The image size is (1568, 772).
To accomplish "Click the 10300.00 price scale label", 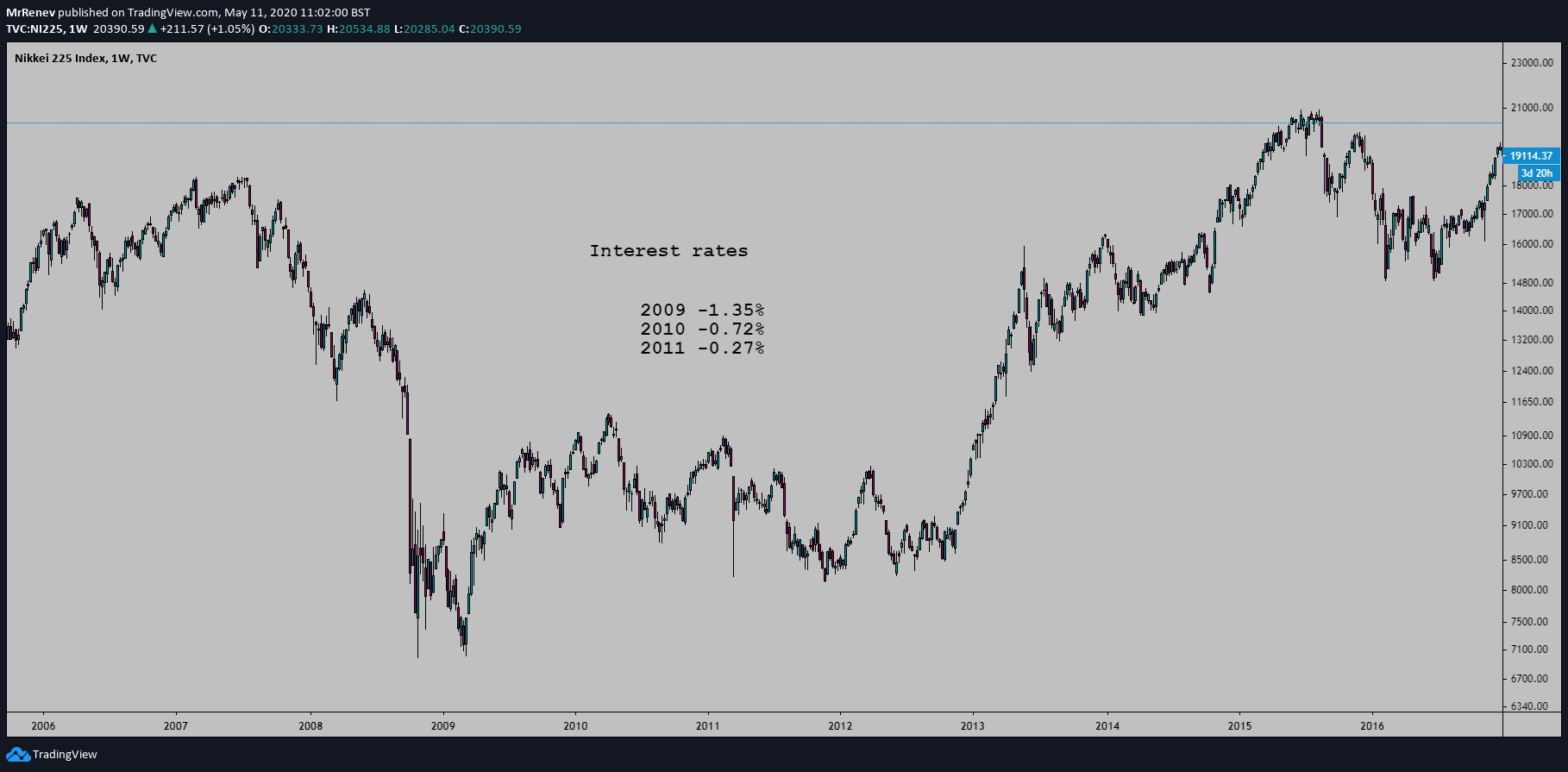I will tap(1532, 464).
